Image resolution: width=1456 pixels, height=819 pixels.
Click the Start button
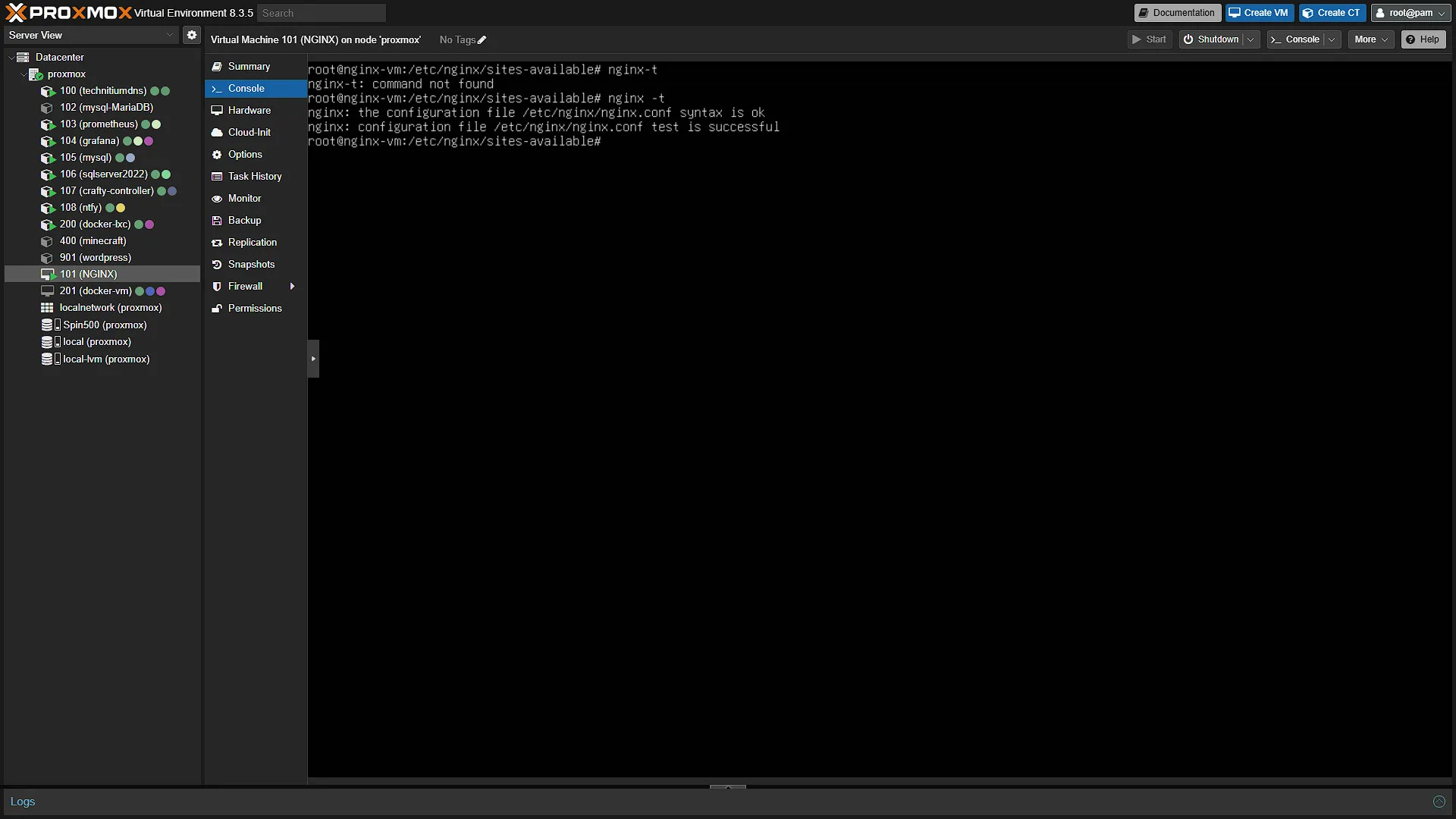[1150, 39]
